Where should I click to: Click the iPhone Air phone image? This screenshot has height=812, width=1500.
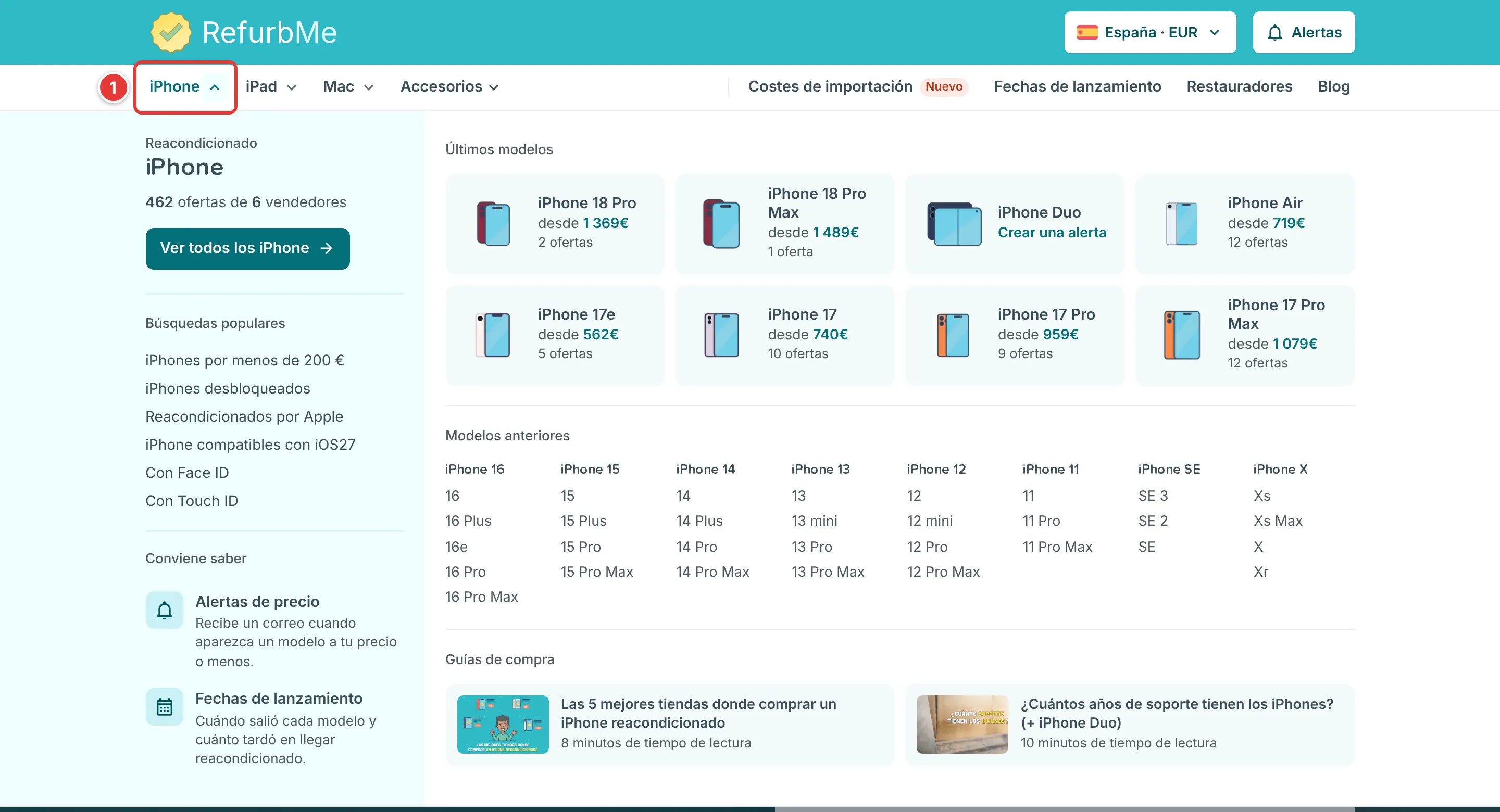(x=1181, y=223)
